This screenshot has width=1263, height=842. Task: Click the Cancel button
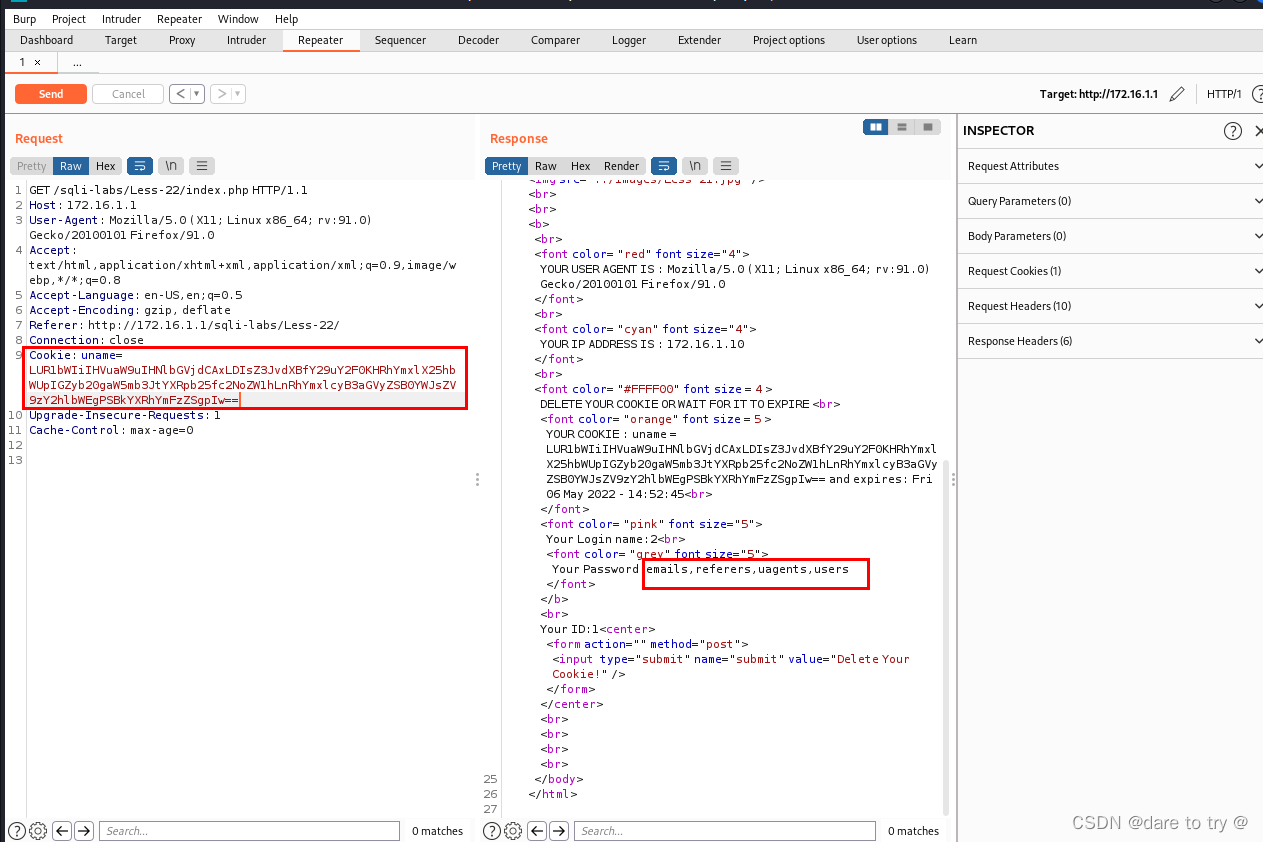[x=128, y=94]
